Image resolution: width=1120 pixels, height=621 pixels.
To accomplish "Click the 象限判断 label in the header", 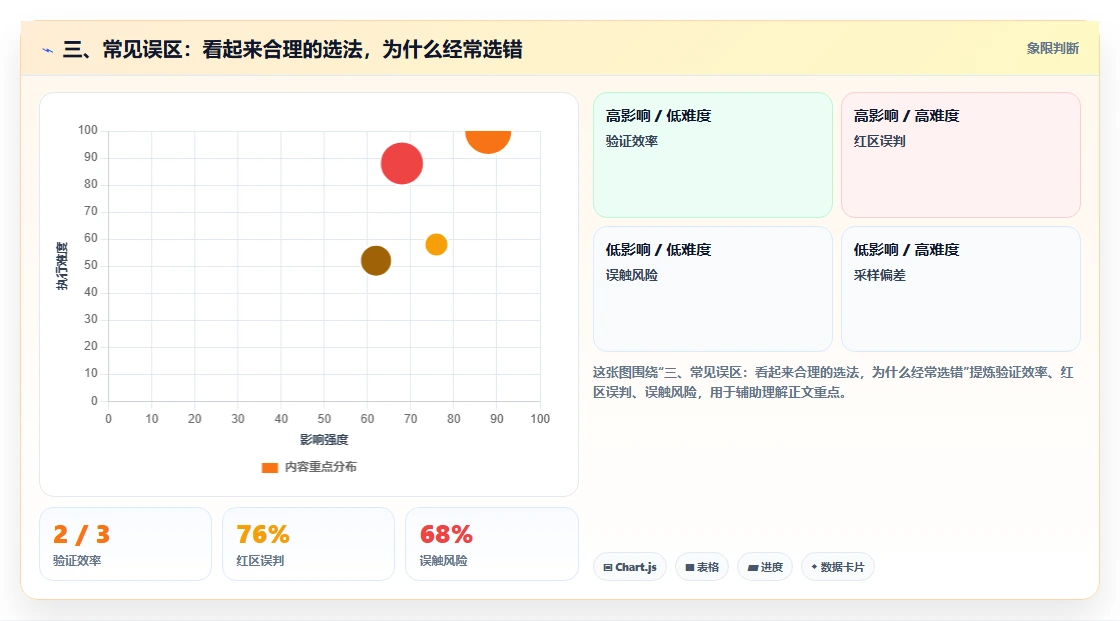I will (1052, 49).
